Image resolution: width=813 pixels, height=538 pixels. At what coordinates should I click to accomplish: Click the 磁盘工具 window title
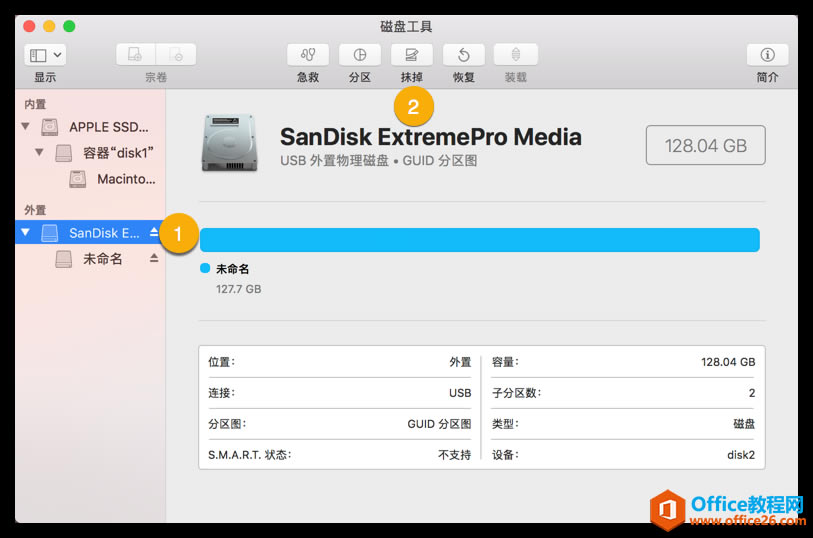click(x=406, y=26)
